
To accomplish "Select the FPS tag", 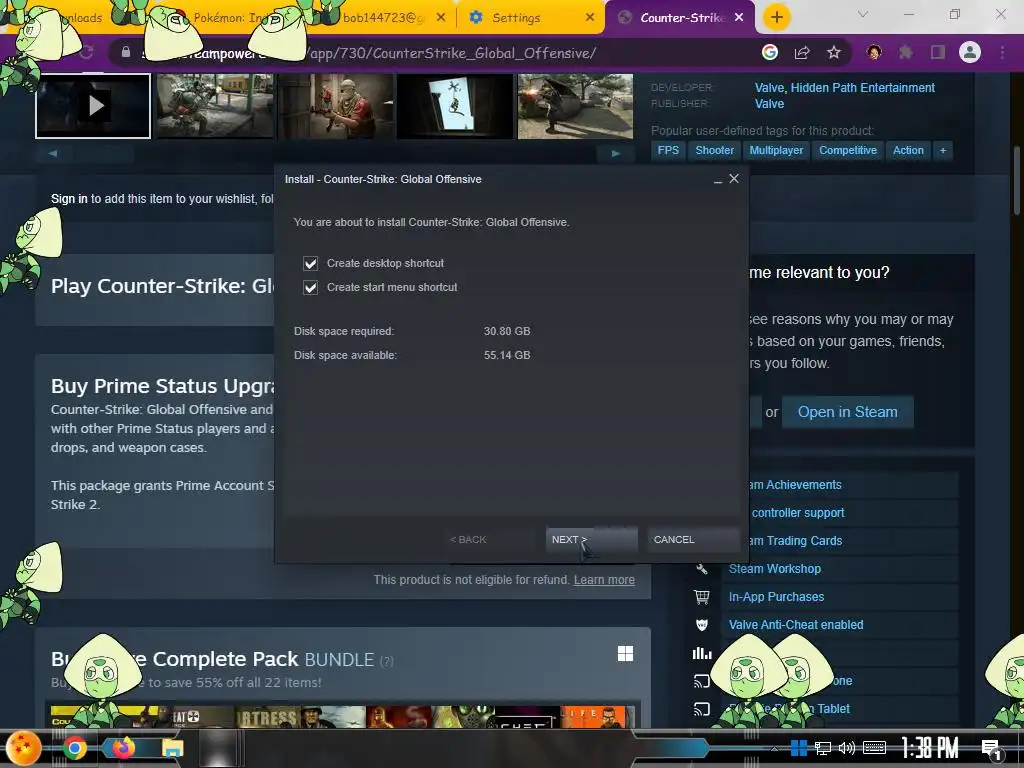I will pos(668,150).
